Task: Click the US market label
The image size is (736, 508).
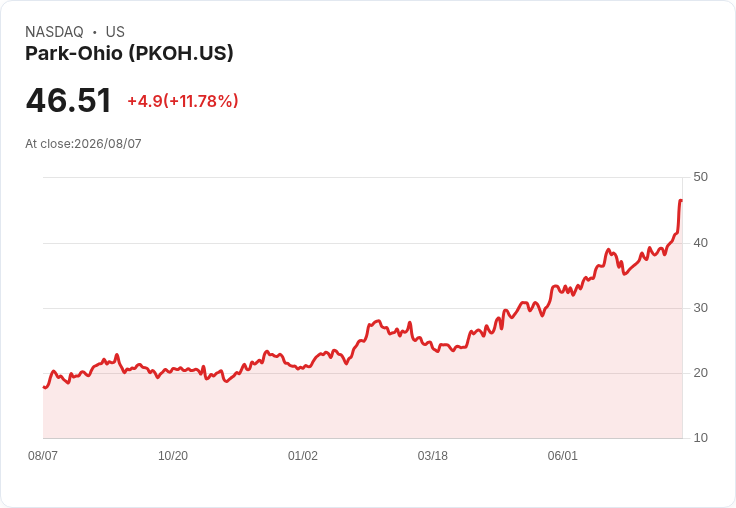Action: tap(115, 32)
